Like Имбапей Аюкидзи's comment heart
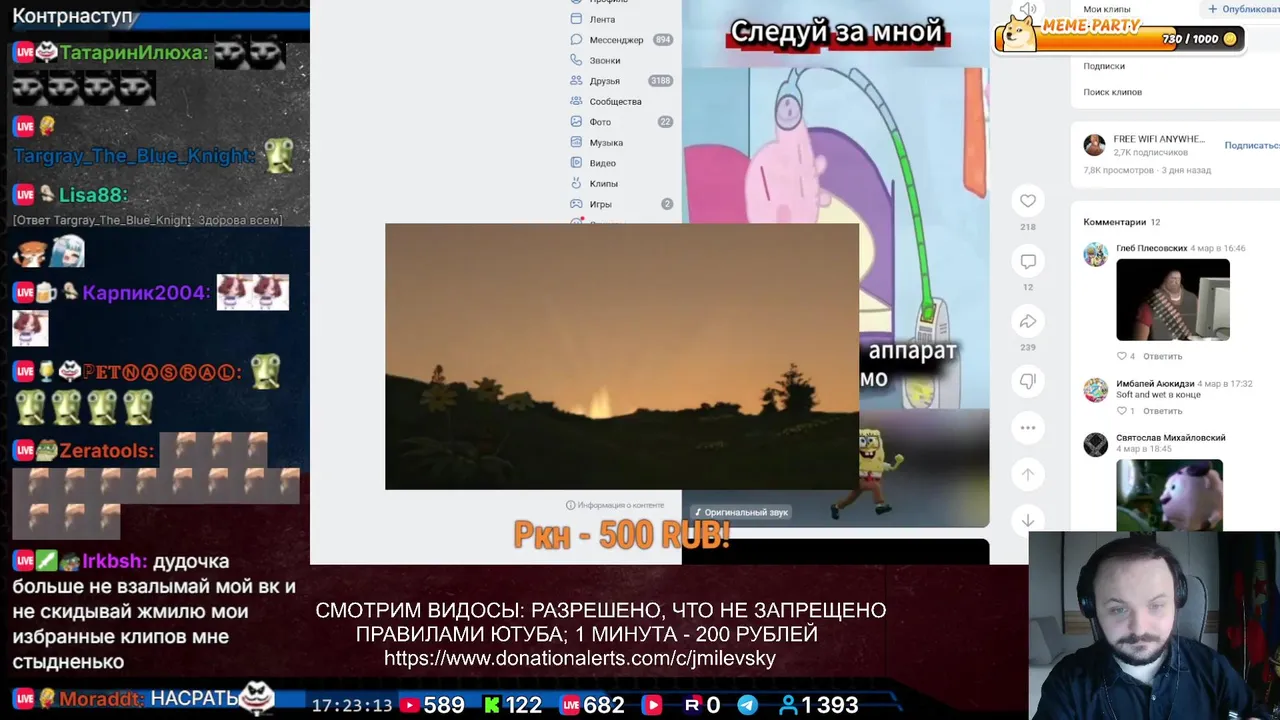The height and width of the screenshot is (720, 1280). click(x=1122, y=411)
